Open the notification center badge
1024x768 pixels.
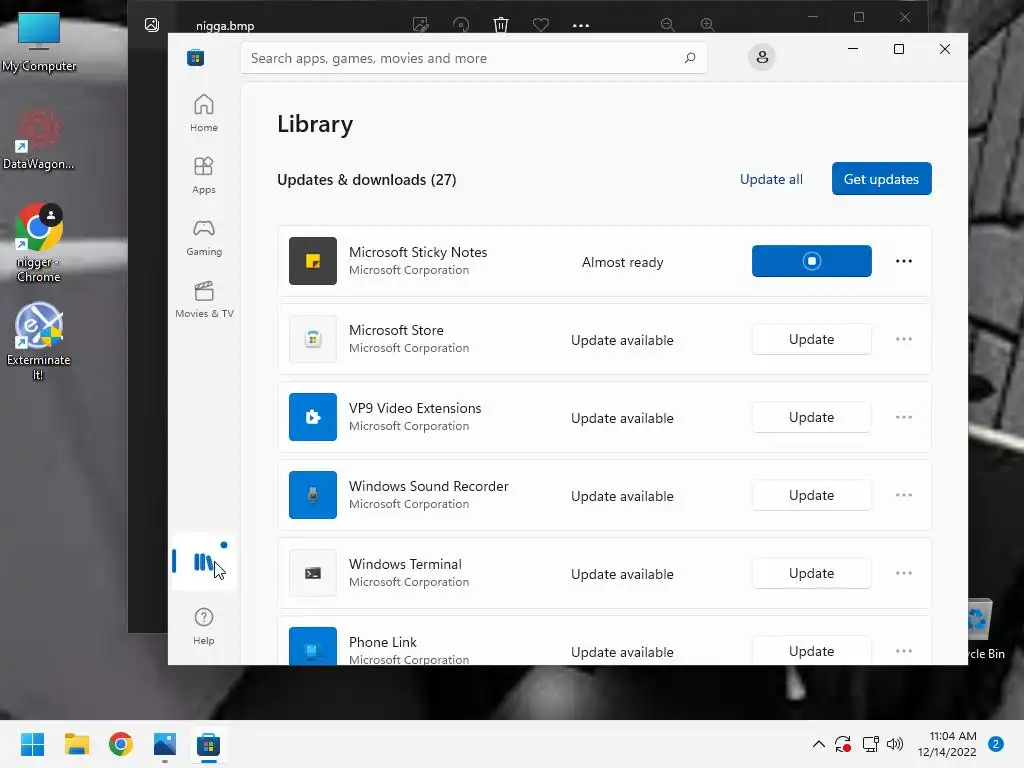coord(996,744)
